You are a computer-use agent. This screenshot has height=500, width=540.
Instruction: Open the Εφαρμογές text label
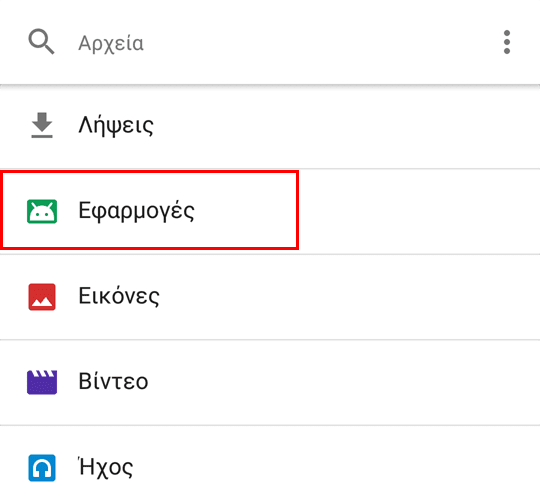(x=136, y=211)
